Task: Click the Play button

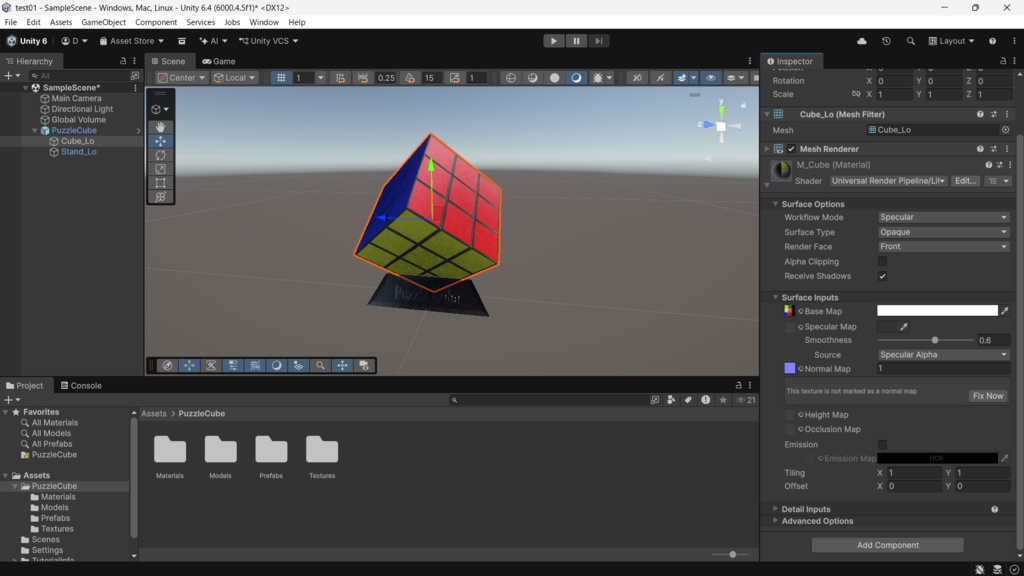Action: point(554,40)
